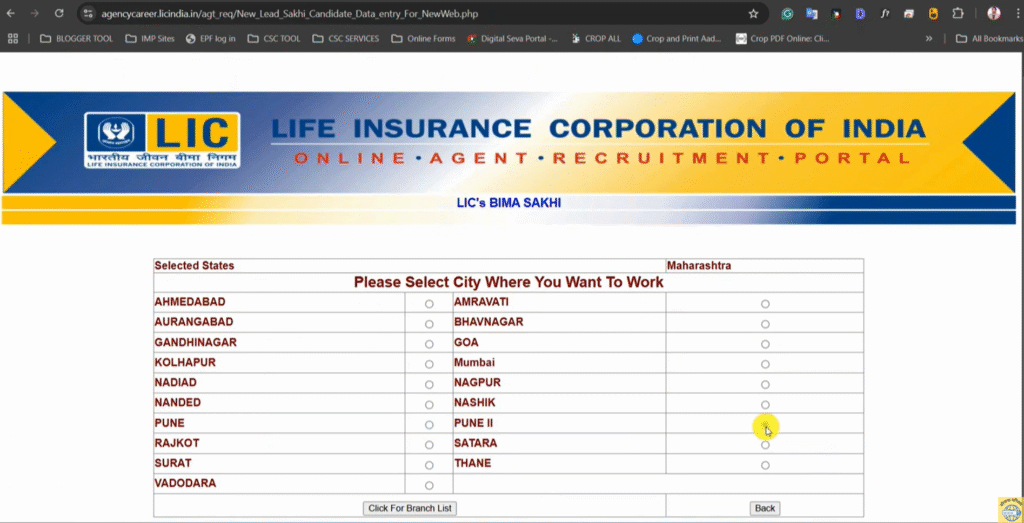
Task: Open the Google Translate extension icon
Action: click(811, 14)
